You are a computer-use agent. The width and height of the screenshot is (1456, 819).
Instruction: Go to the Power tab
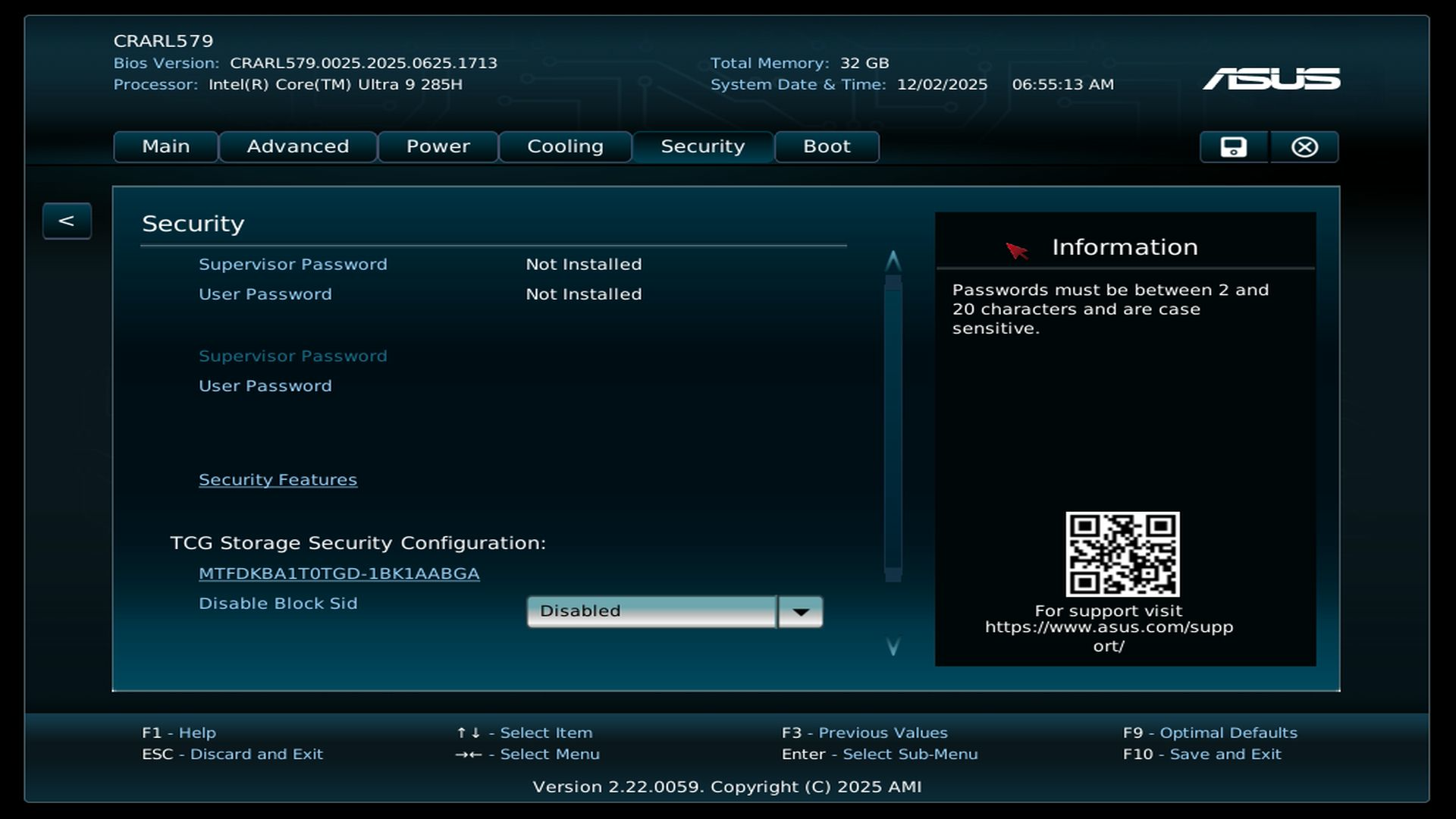[x=438, y=147]
